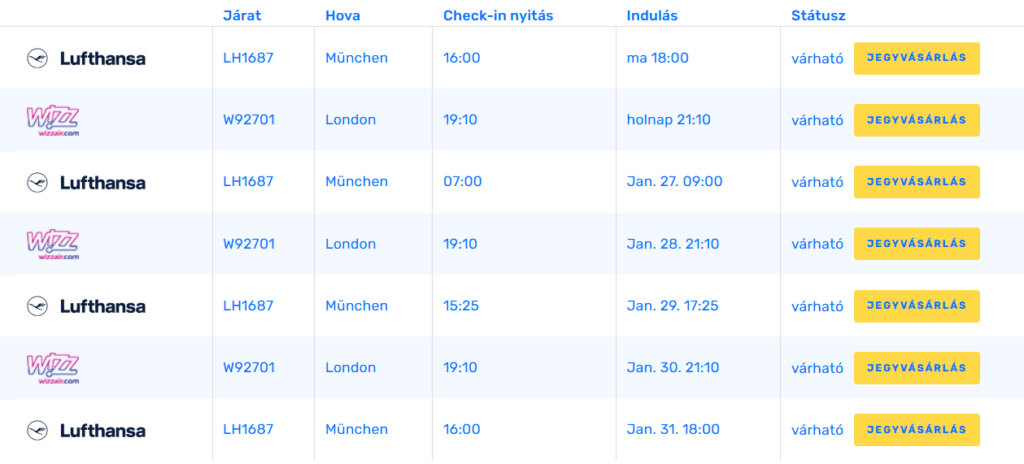Click the Lufthansa logo in the Jan. 31. row
Screen dimensions: 1024x464
[x=86, y=431]
